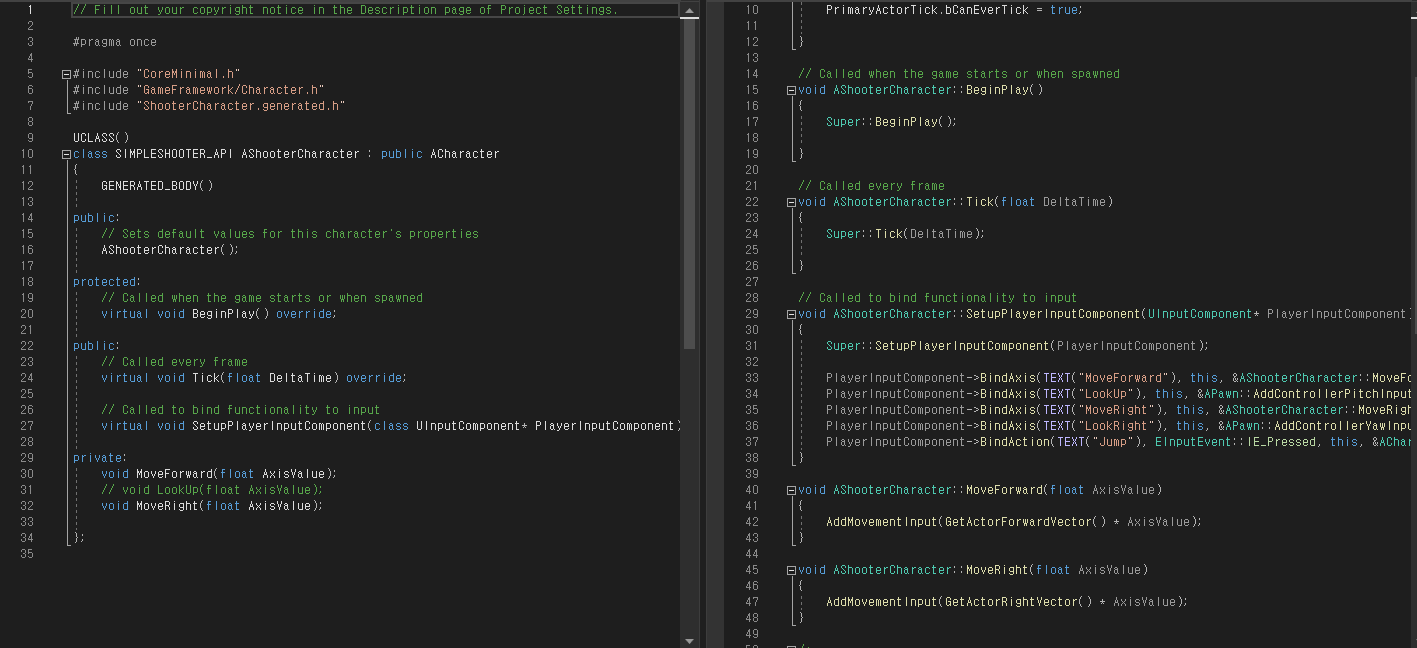Click 'void MoveForward(float AxisValue);' declaration
This screenshot has height=648, width=1417.
[219, 474]
